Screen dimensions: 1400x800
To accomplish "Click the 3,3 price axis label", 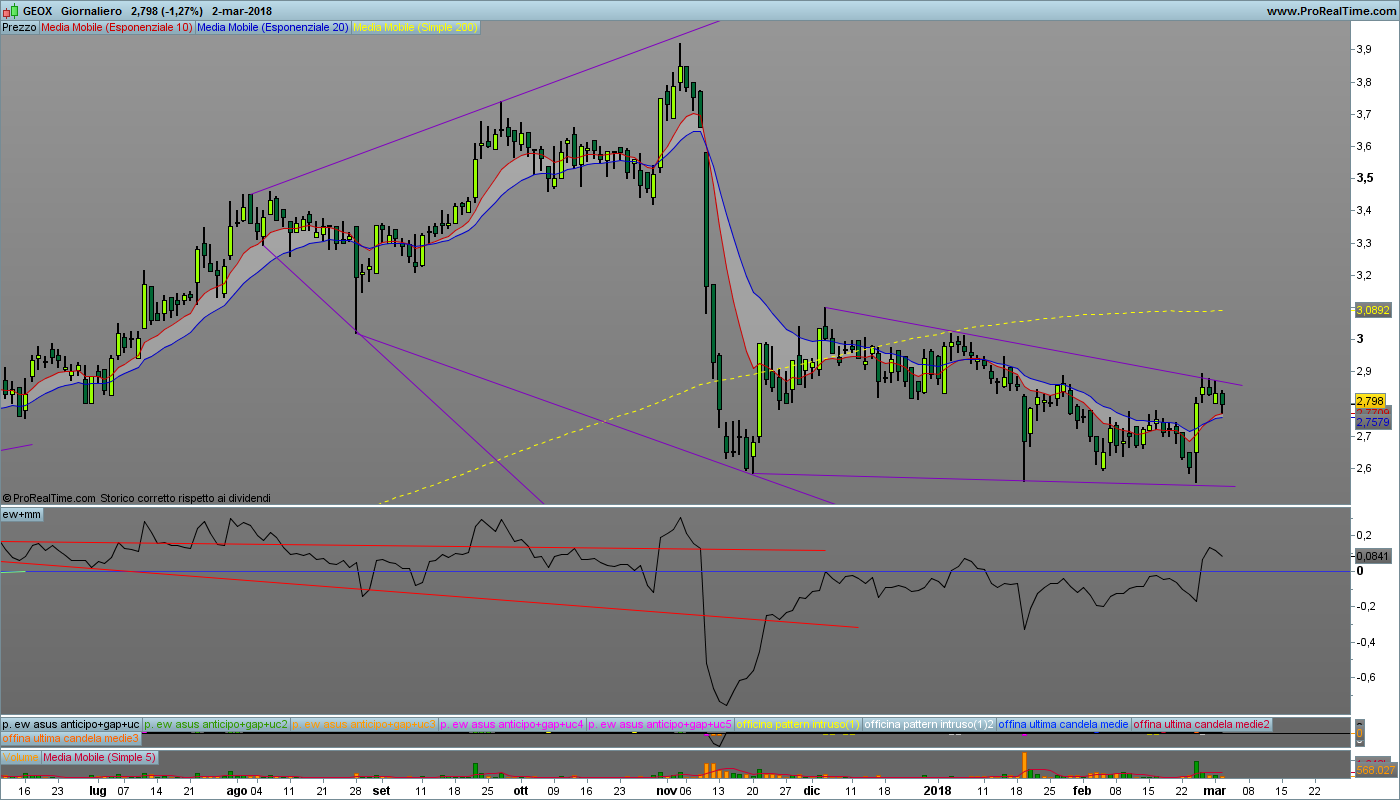I will click(1362, 243).
